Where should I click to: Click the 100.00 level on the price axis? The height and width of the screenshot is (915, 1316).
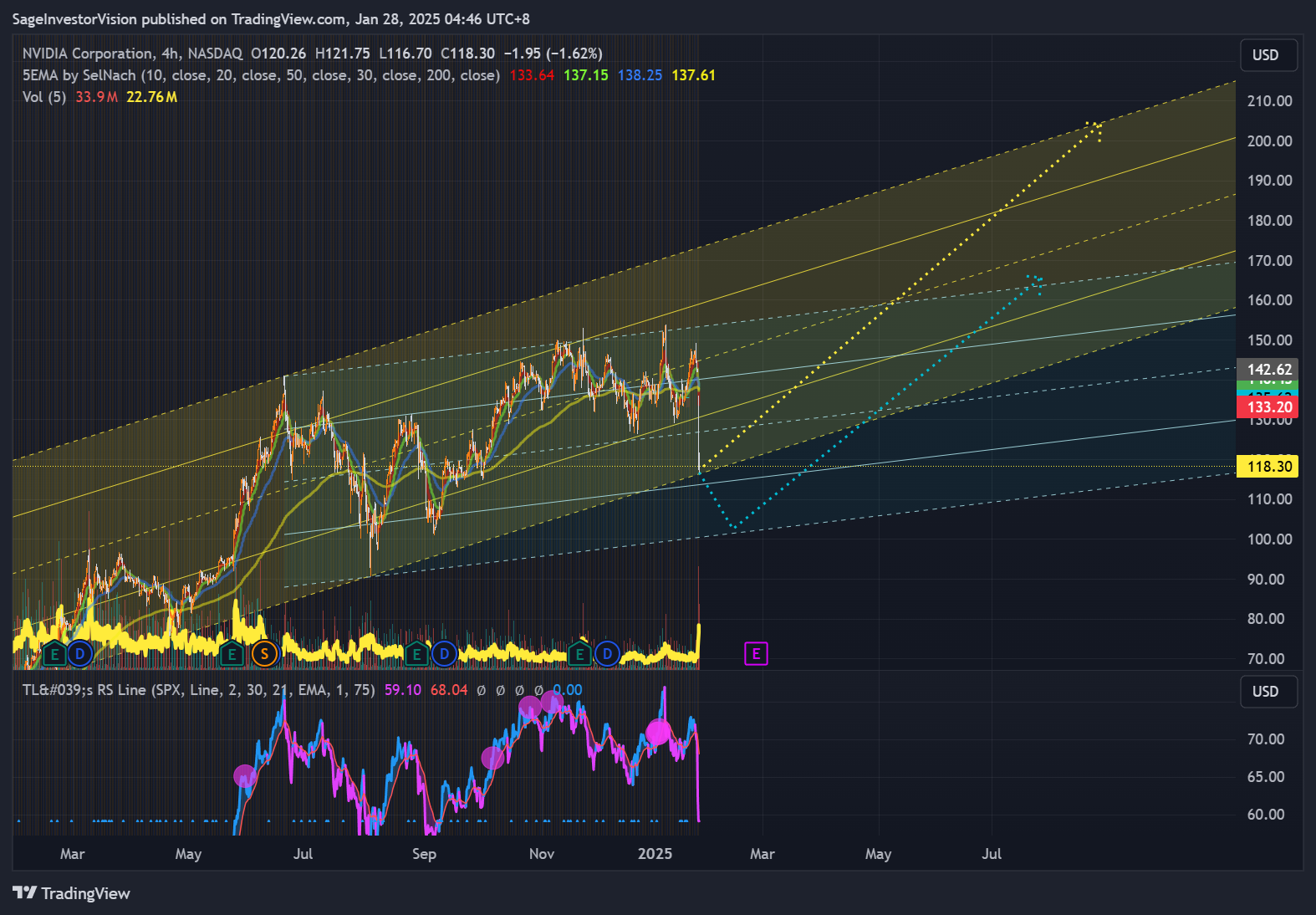pos(1269,539)
